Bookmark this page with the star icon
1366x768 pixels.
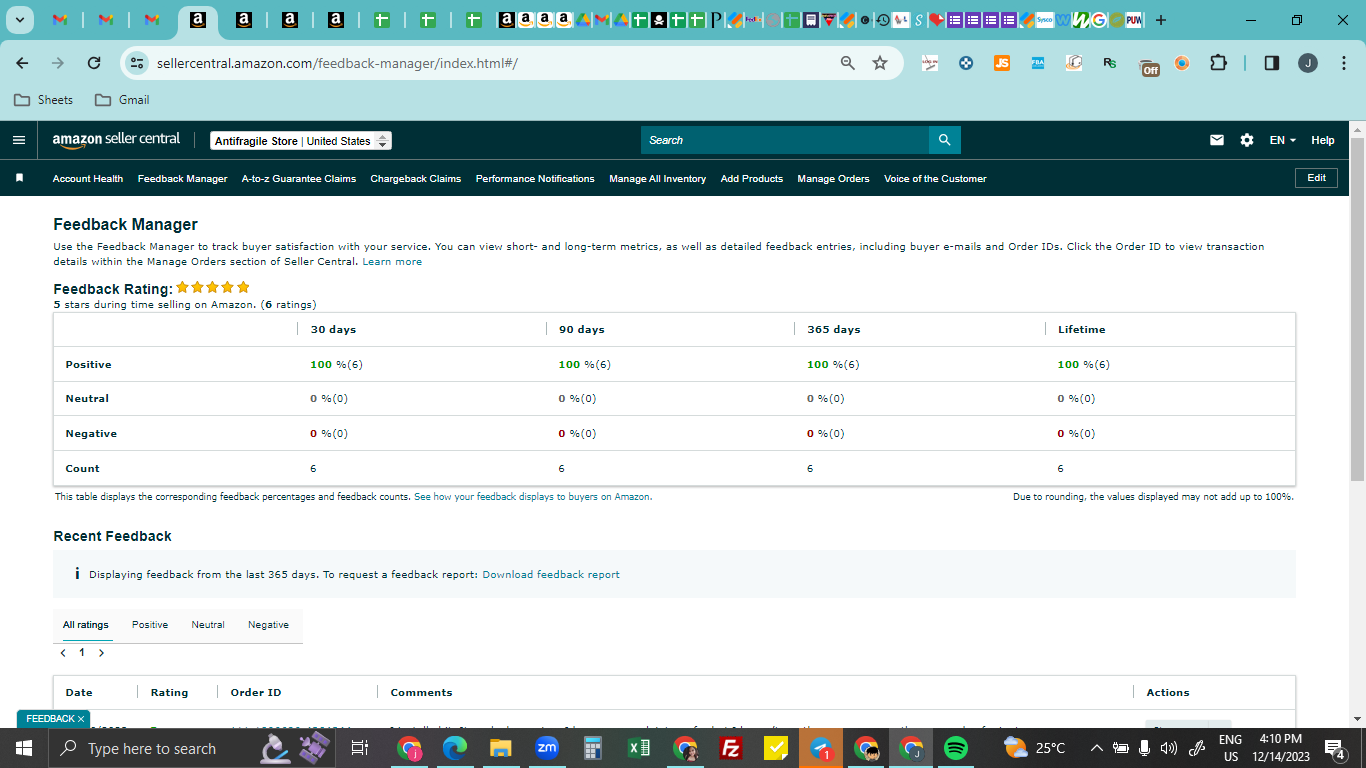pos(880,63)
